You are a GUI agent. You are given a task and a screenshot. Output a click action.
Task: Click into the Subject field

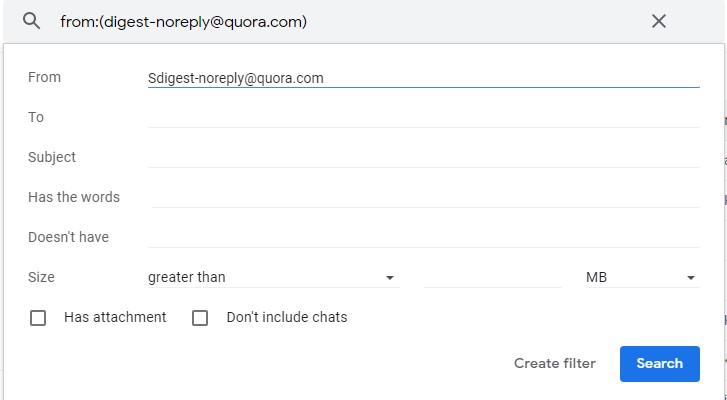pyautogui.click(x=423, y=157)
